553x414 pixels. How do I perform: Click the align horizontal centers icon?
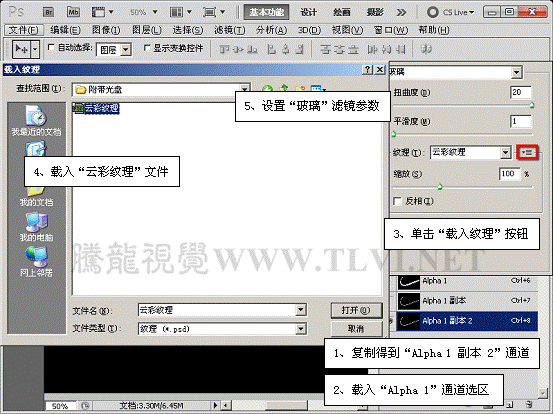tap(285, 49)
